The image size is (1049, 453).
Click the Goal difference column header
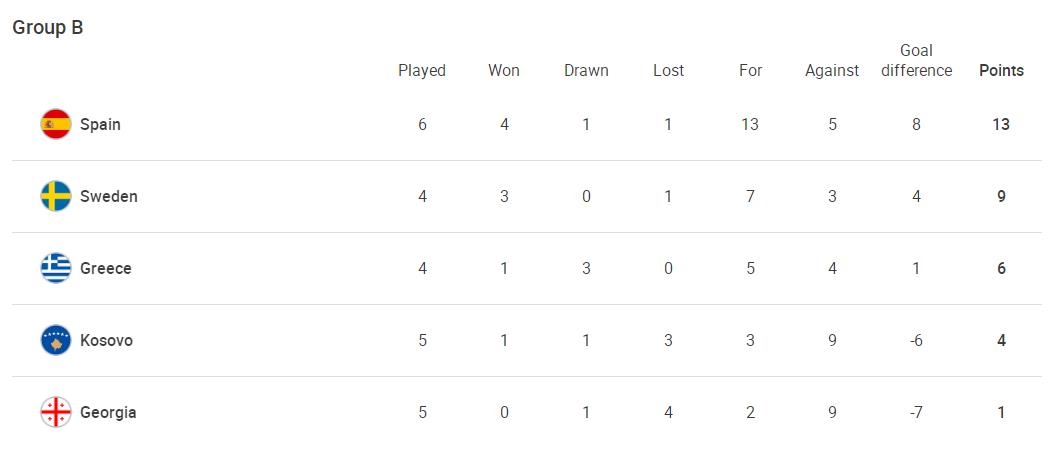pos(917,60)
